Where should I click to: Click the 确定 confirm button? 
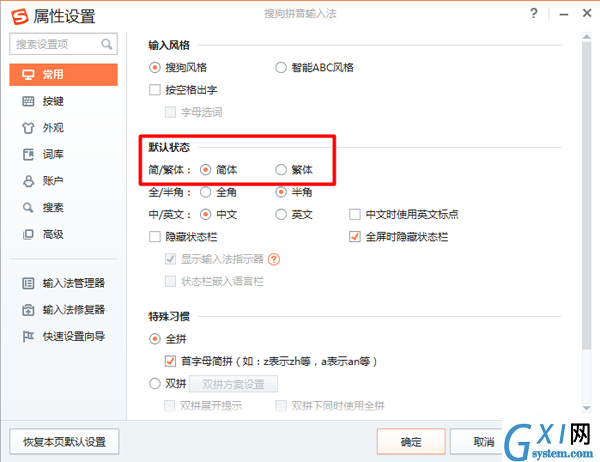(x=411, y=442)
